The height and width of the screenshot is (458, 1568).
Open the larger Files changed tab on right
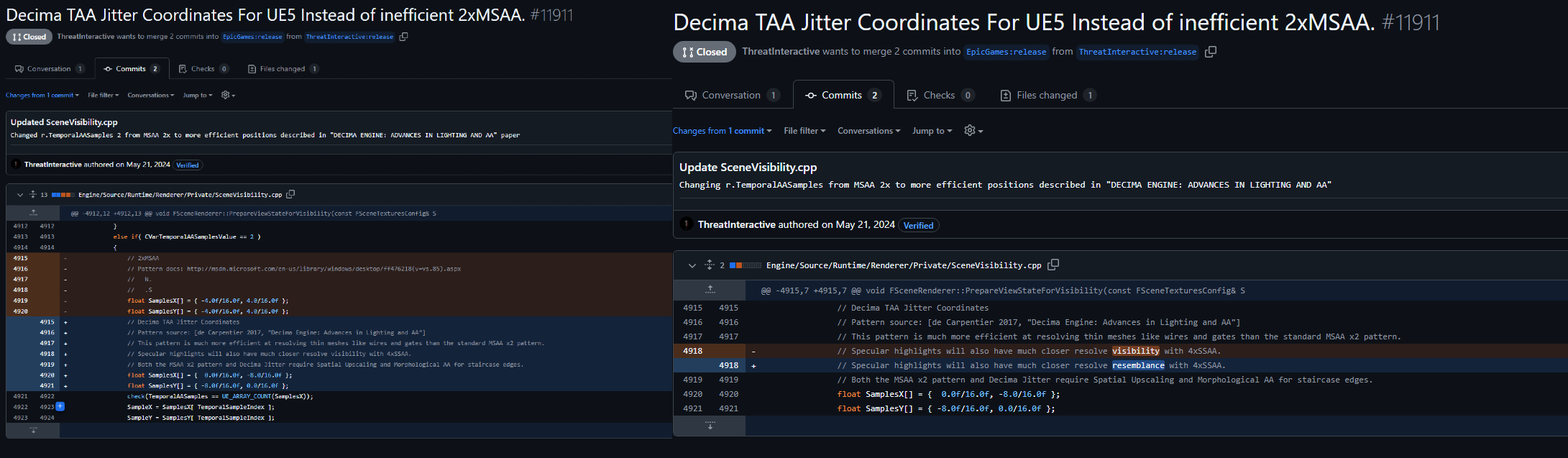[1047, 95]
